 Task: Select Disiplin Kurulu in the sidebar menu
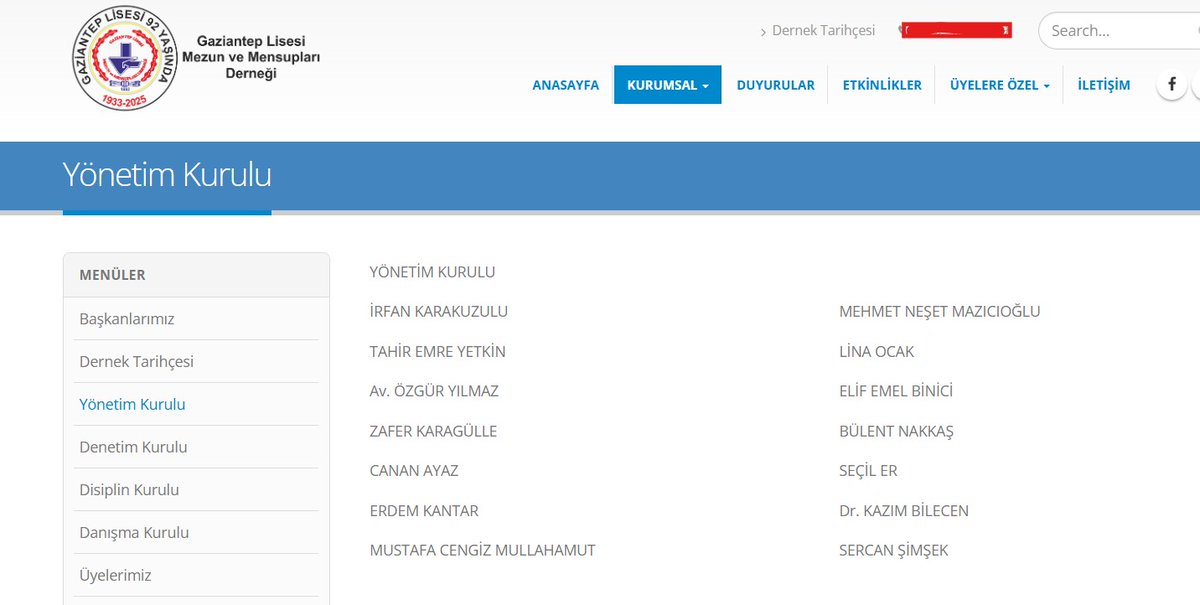pos(129,490)
